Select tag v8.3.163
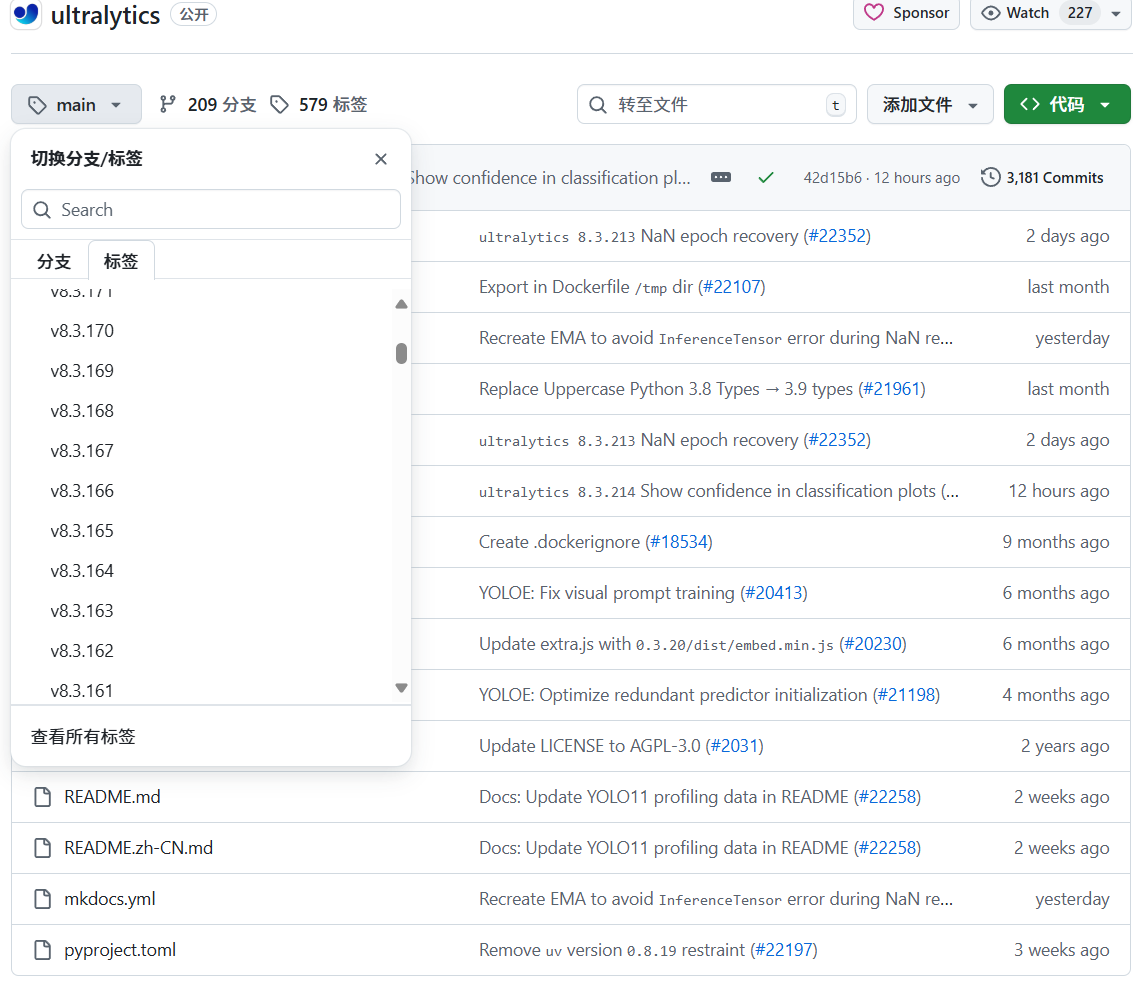The image size is (1133, 981). point(82,611)
